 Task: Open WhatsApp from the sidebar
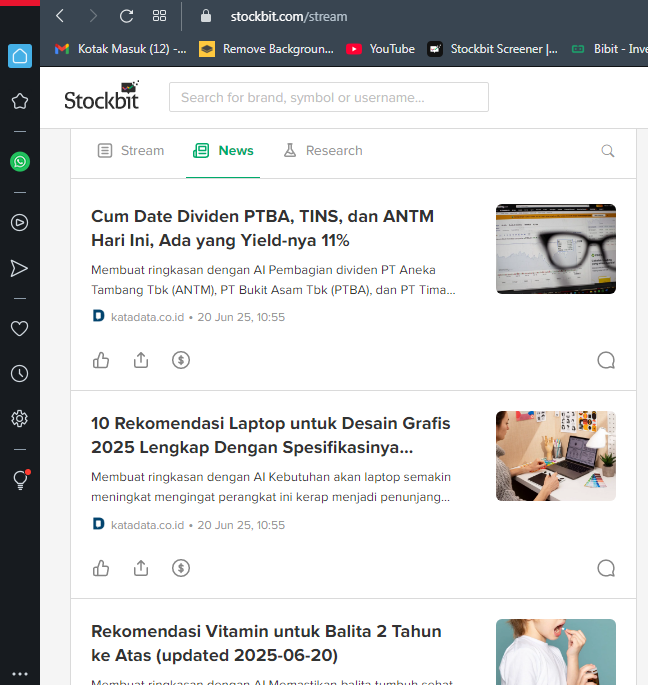click(20, 162)
